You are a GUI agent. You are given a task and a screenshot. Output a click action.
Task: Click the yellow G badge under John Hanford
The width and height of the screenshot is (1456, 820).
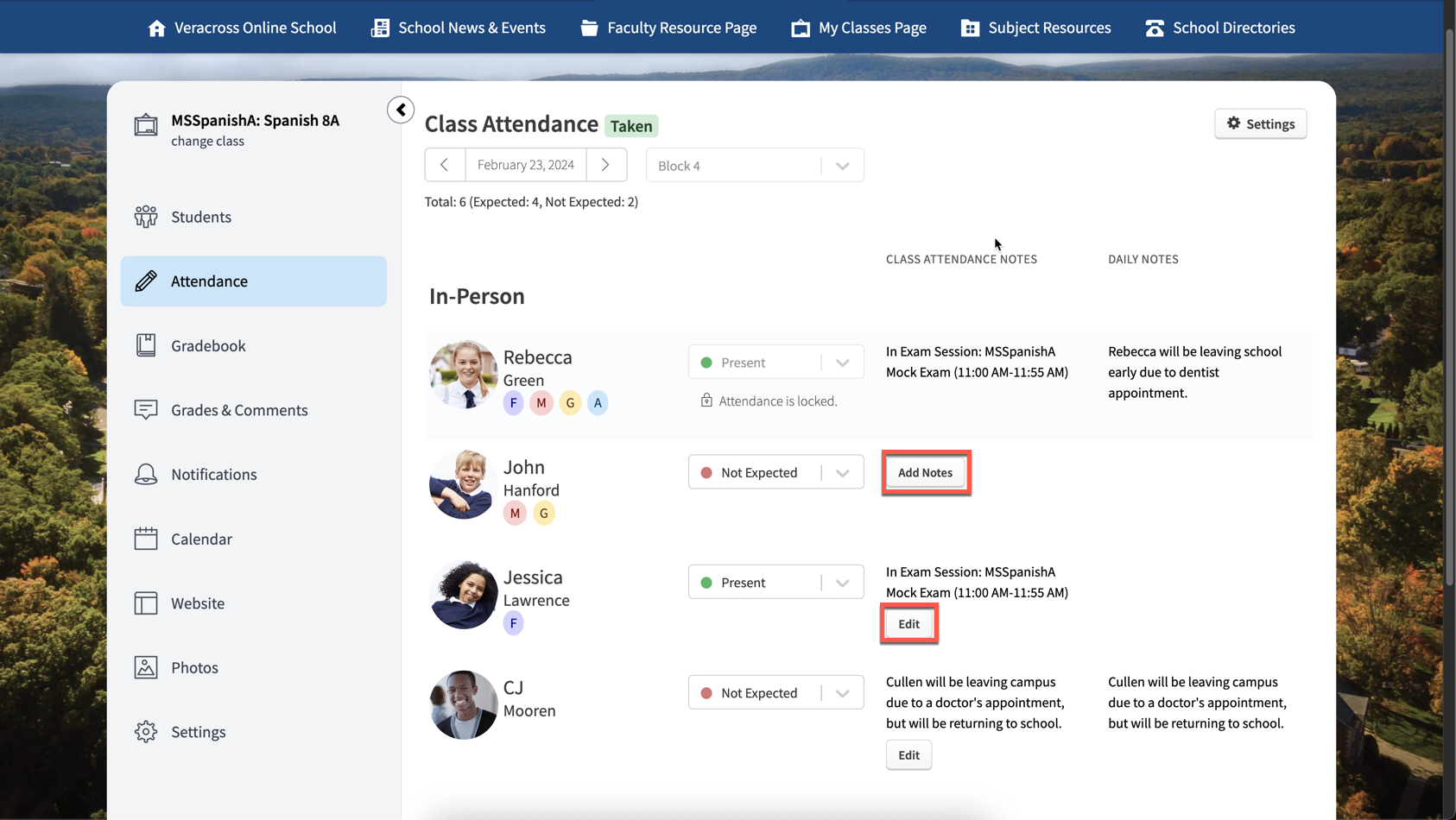point(544,513)
